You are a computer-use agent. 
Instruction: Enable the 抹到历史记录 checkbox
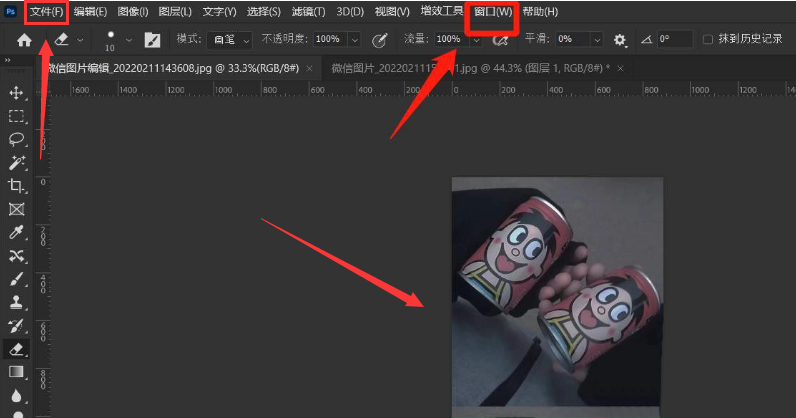point(708,39)
